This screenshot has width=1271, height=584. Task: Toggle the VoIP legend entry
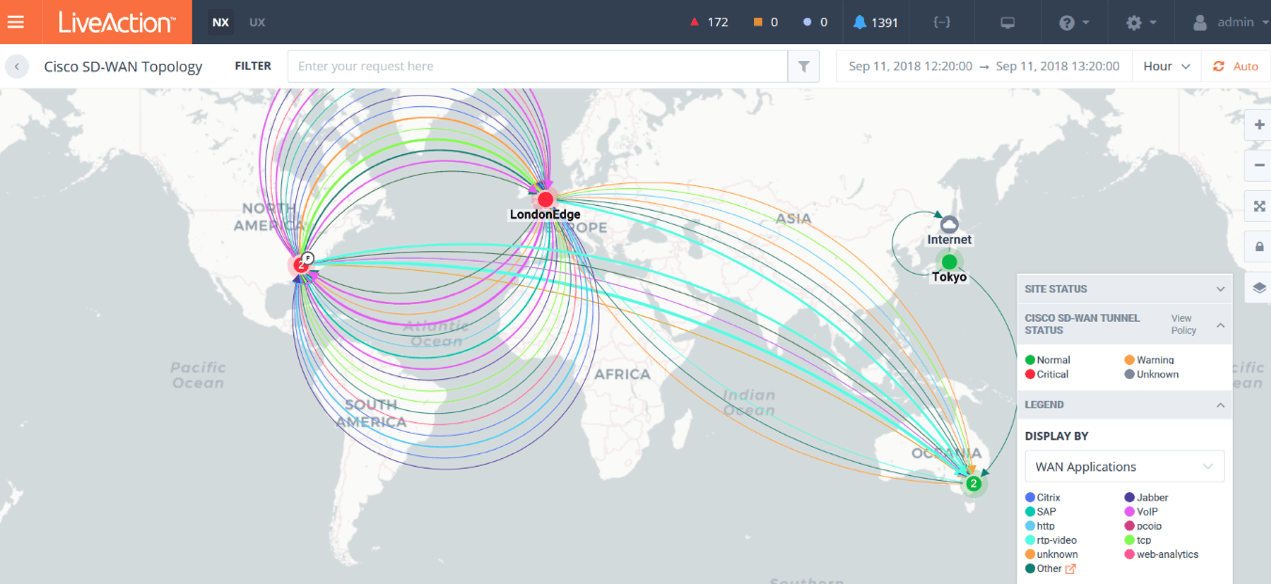[x=1147, y=512]
